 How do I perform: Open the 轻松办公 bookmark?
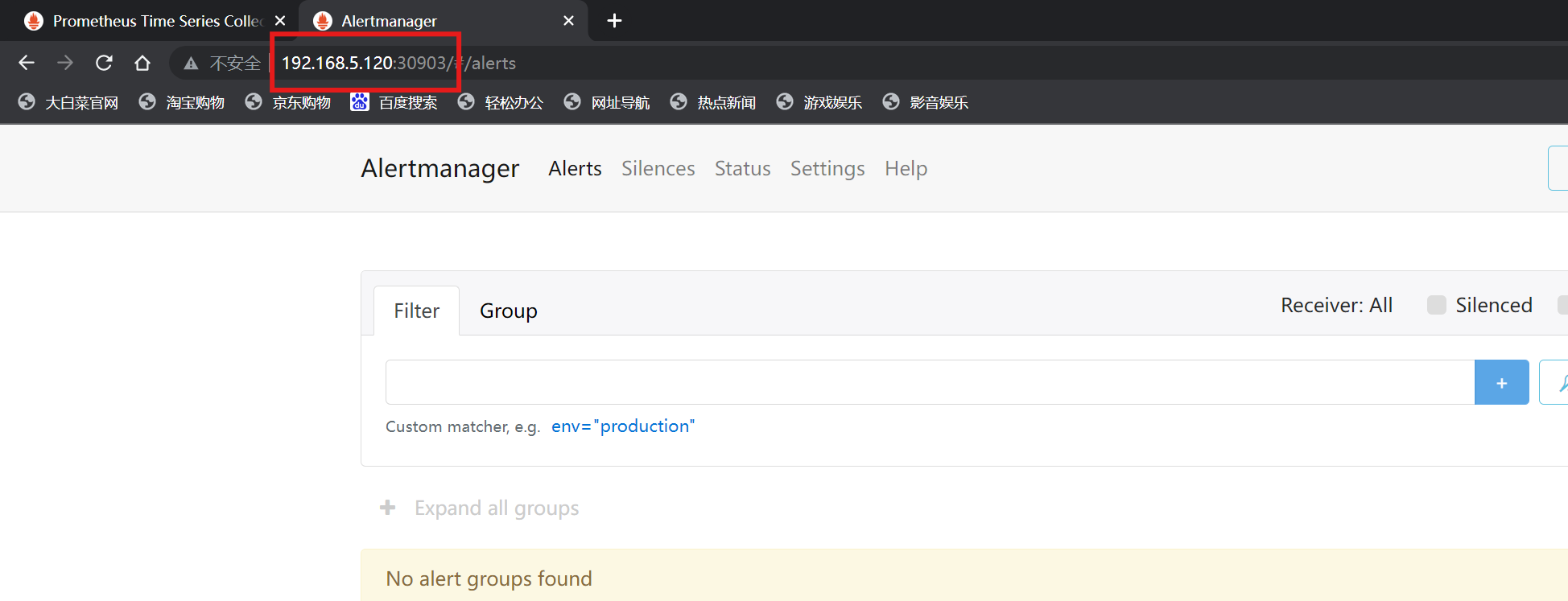[x=501, y=102]
